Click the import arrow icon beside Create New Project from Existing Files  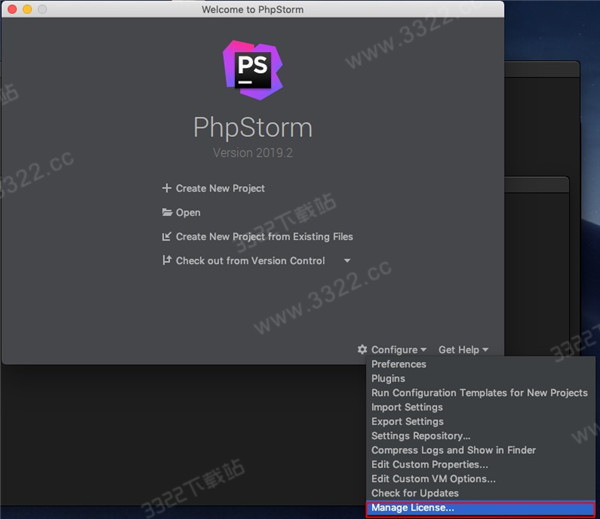[166, 237]
